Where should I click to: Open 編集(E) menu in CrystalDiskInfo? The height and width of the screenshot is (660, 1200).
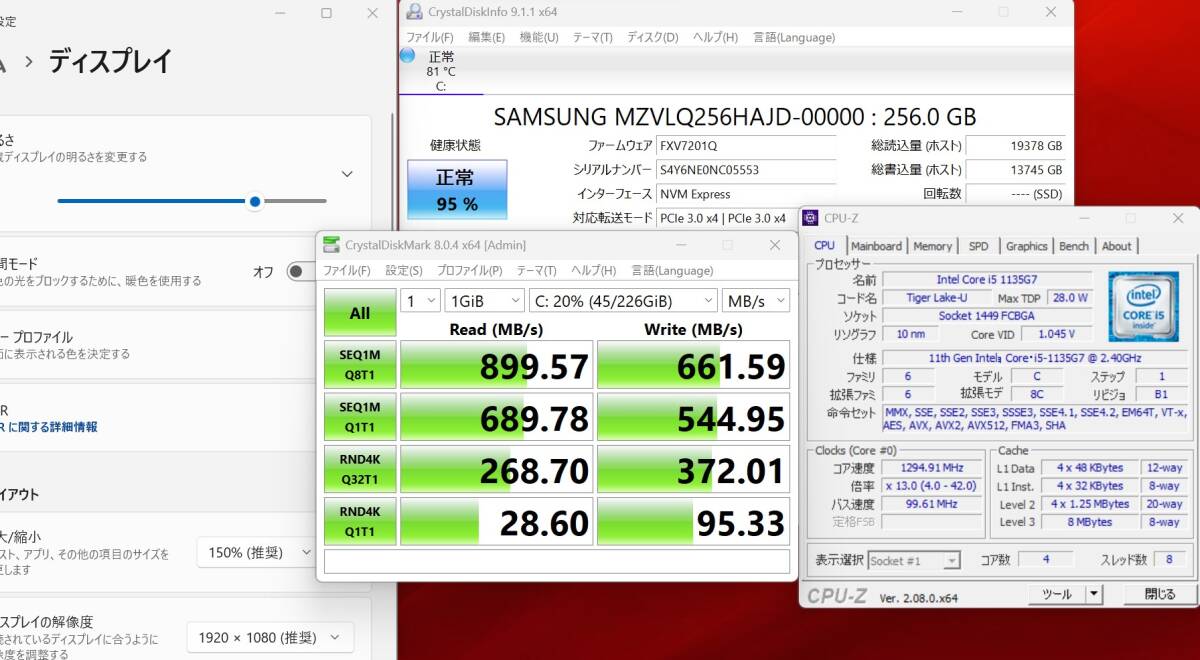(x=487, y=37)
